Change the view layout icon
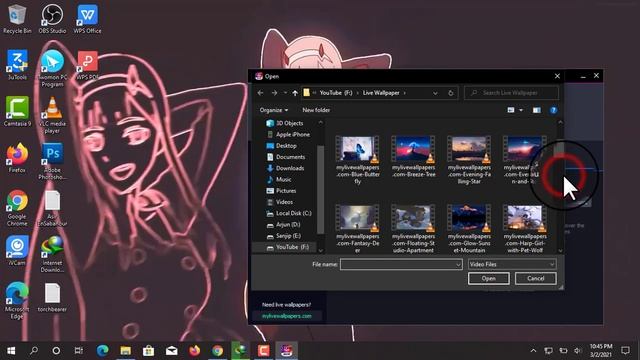The image size is (640, 360). pos(511,110)
